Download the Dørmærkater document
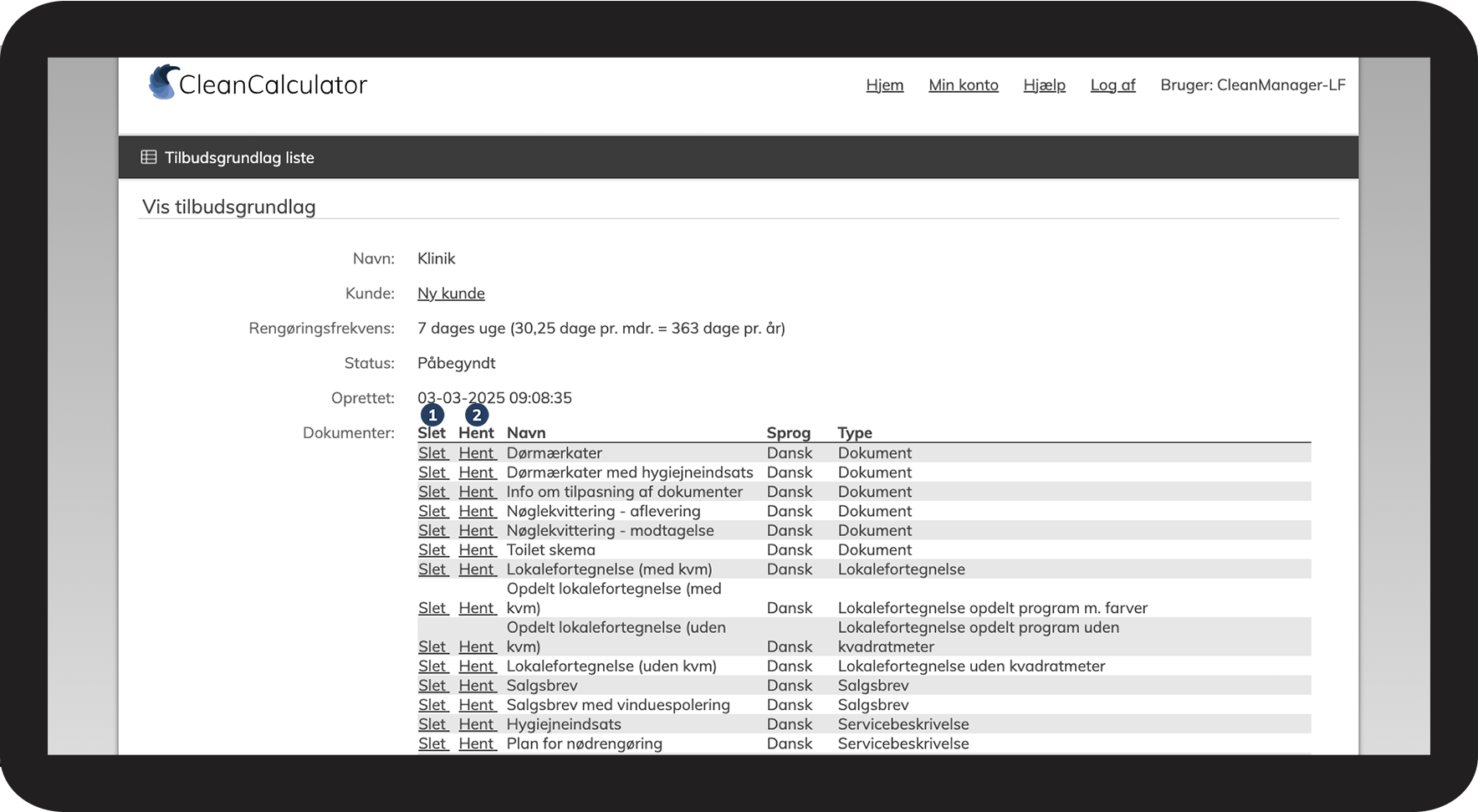1478x812 pixels. (x=477, y=453)
